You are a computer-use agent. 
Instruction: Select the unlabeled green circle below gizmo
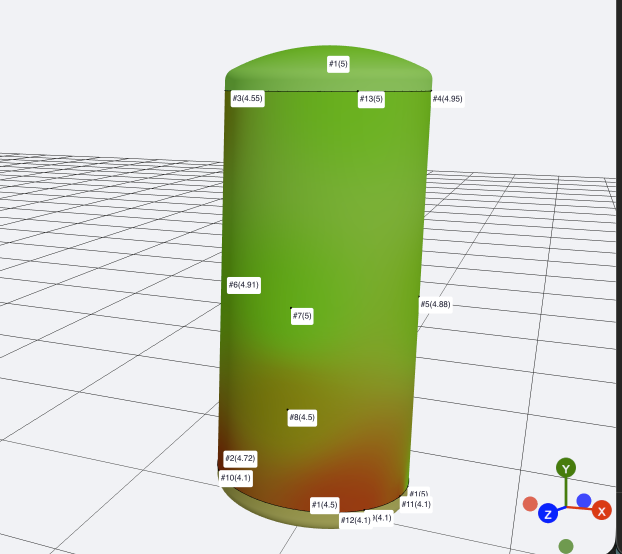pos(566,545)
